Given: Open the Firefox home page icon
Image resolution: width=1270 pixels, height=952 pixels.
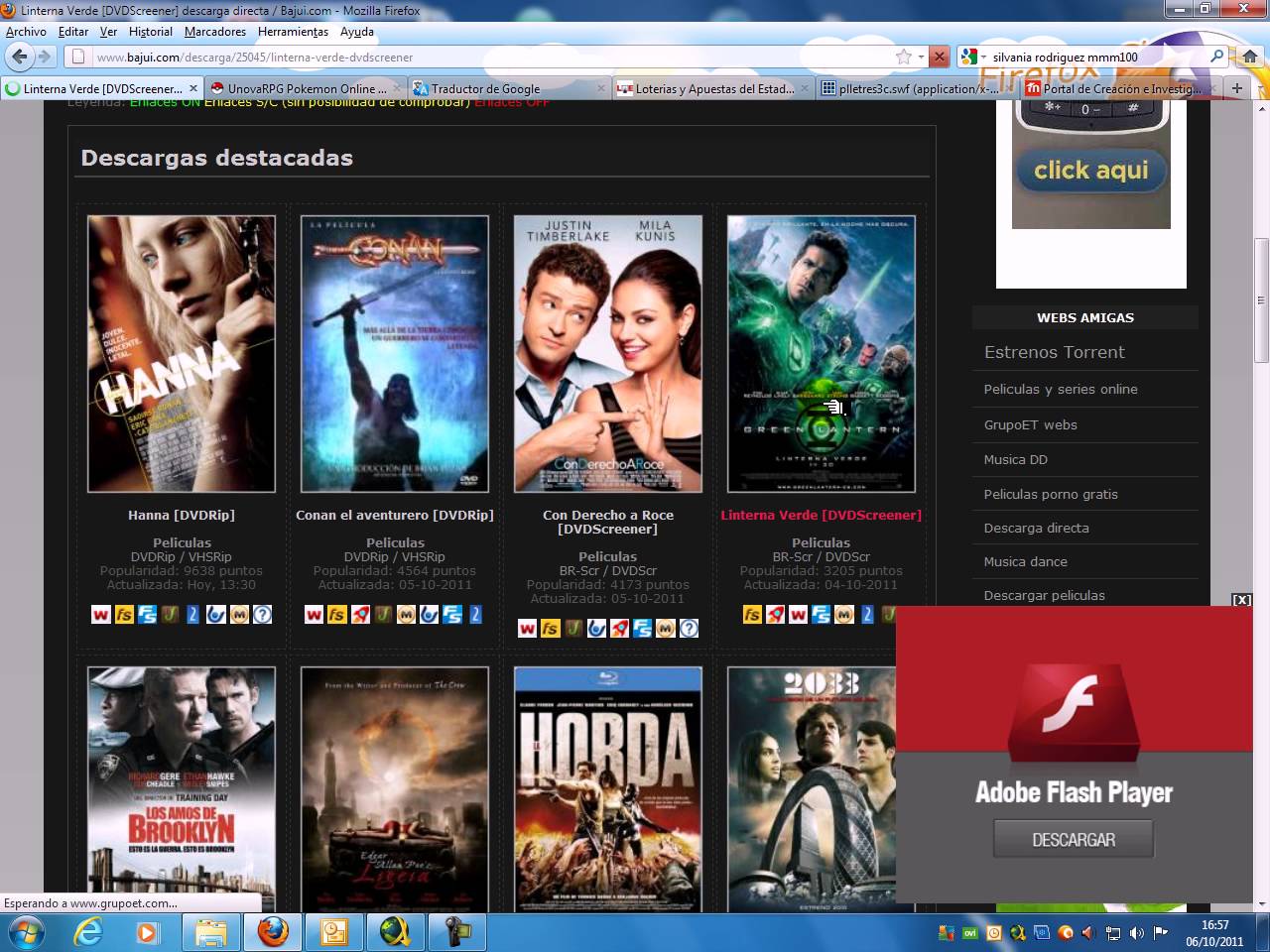Looking at the screenshot, I should (x=1250, y=57).
